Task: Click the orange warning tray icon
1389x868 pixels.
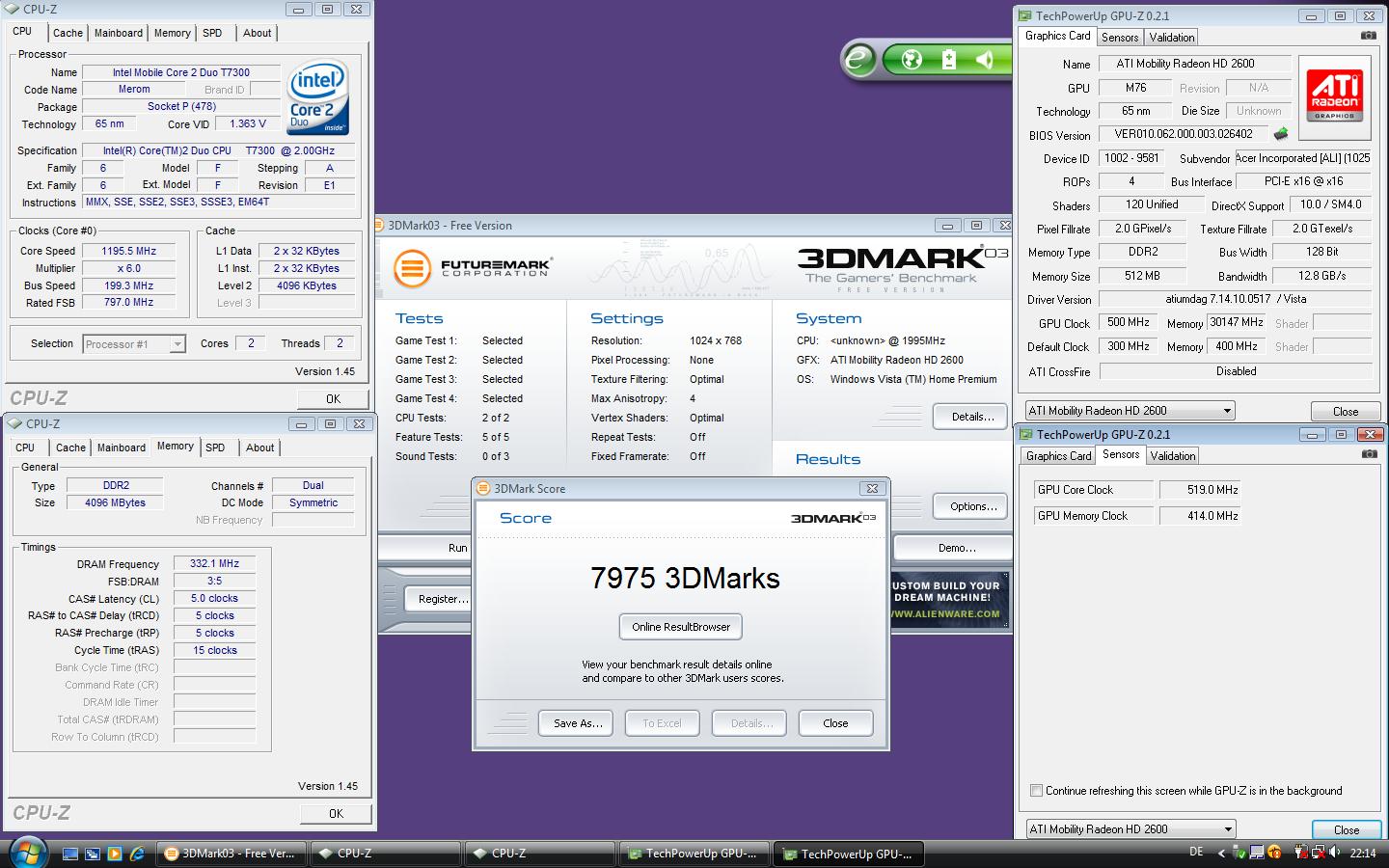Action: point(1274,853)
